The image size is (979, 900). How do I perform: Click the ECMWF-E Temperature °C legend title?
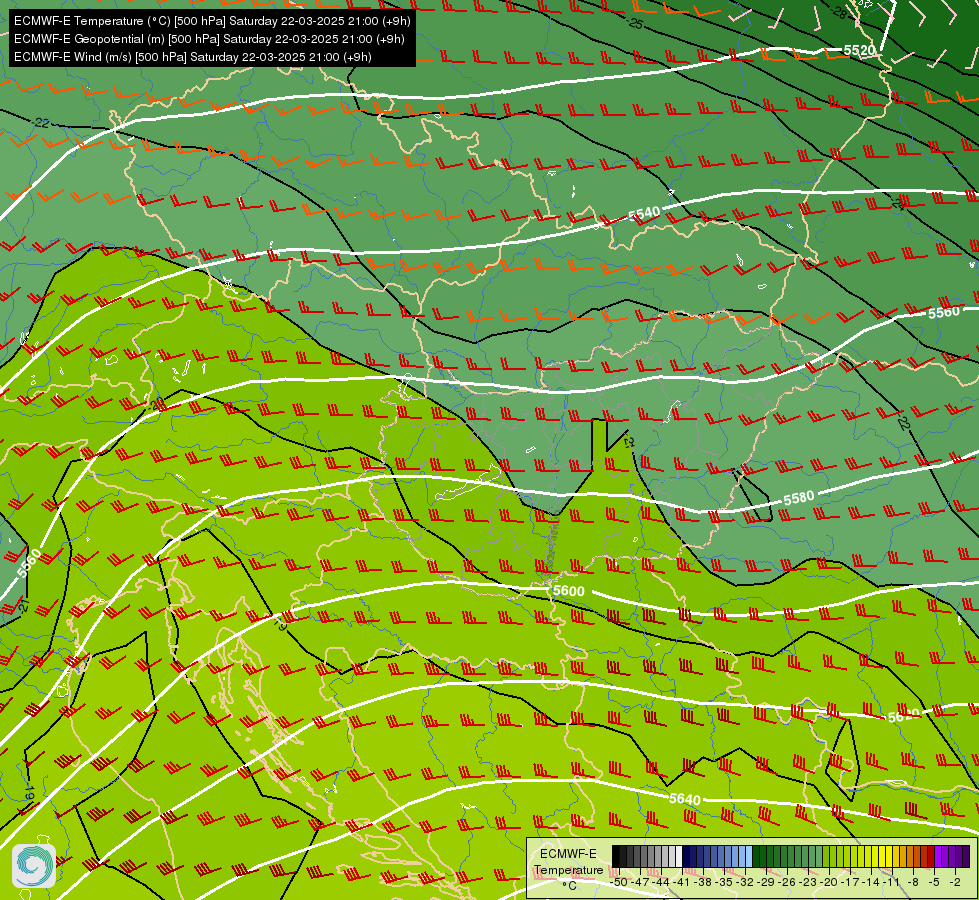point(568,869)
